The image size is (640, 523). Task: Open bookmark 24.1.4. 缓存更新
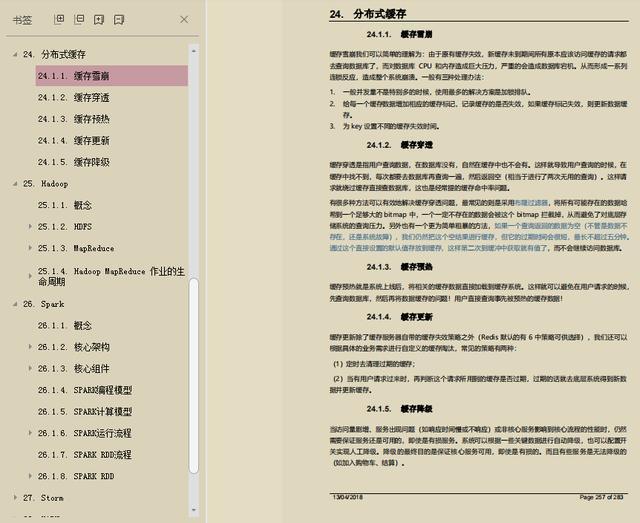[73, 141]
